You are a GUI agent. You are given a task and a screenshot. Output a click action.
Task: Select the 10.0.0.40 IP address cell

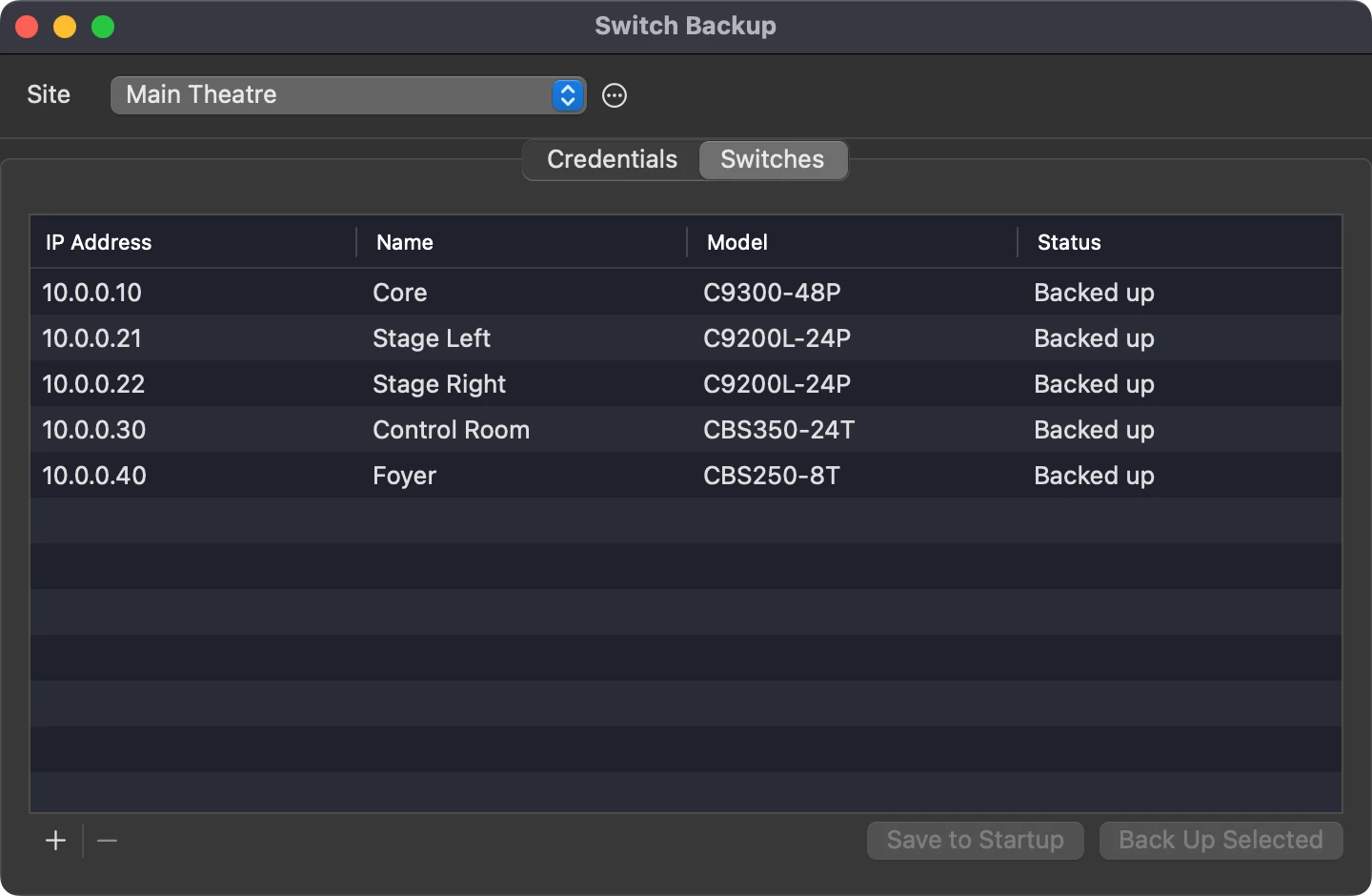94,476
